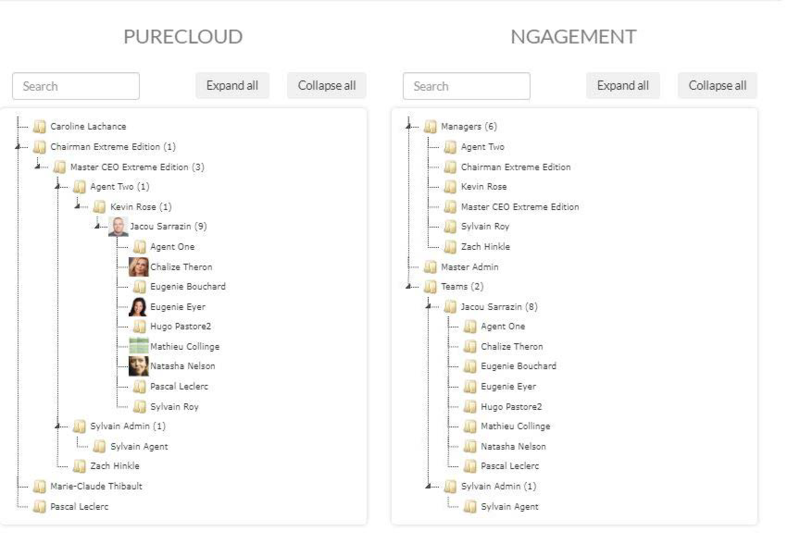
Task: Click PureCloud Eugenie Bouchard folder icon
Action: tap(139, 287)
